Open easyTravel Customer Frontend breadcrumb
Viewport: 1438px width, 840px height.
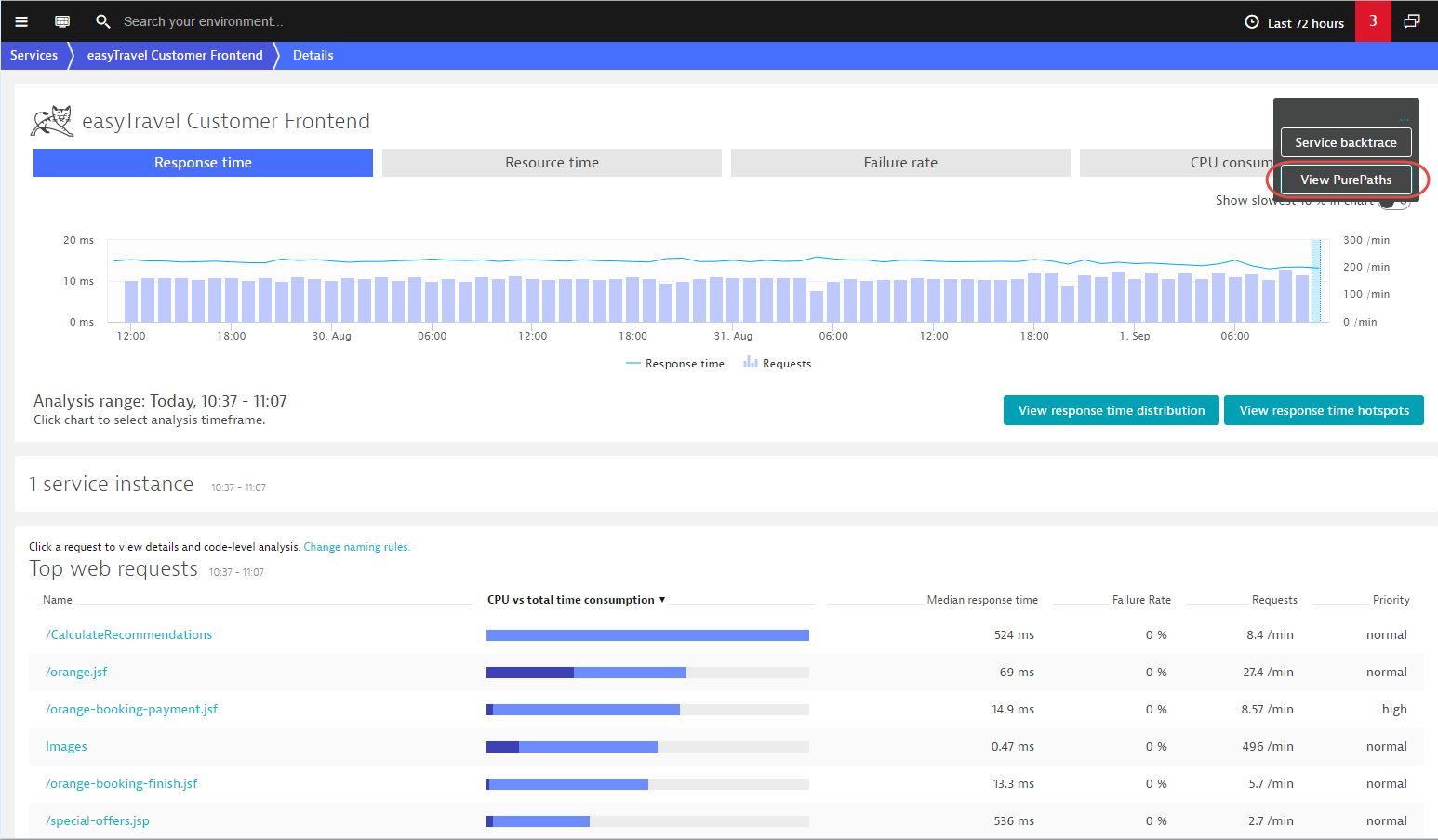coord(175,56)
